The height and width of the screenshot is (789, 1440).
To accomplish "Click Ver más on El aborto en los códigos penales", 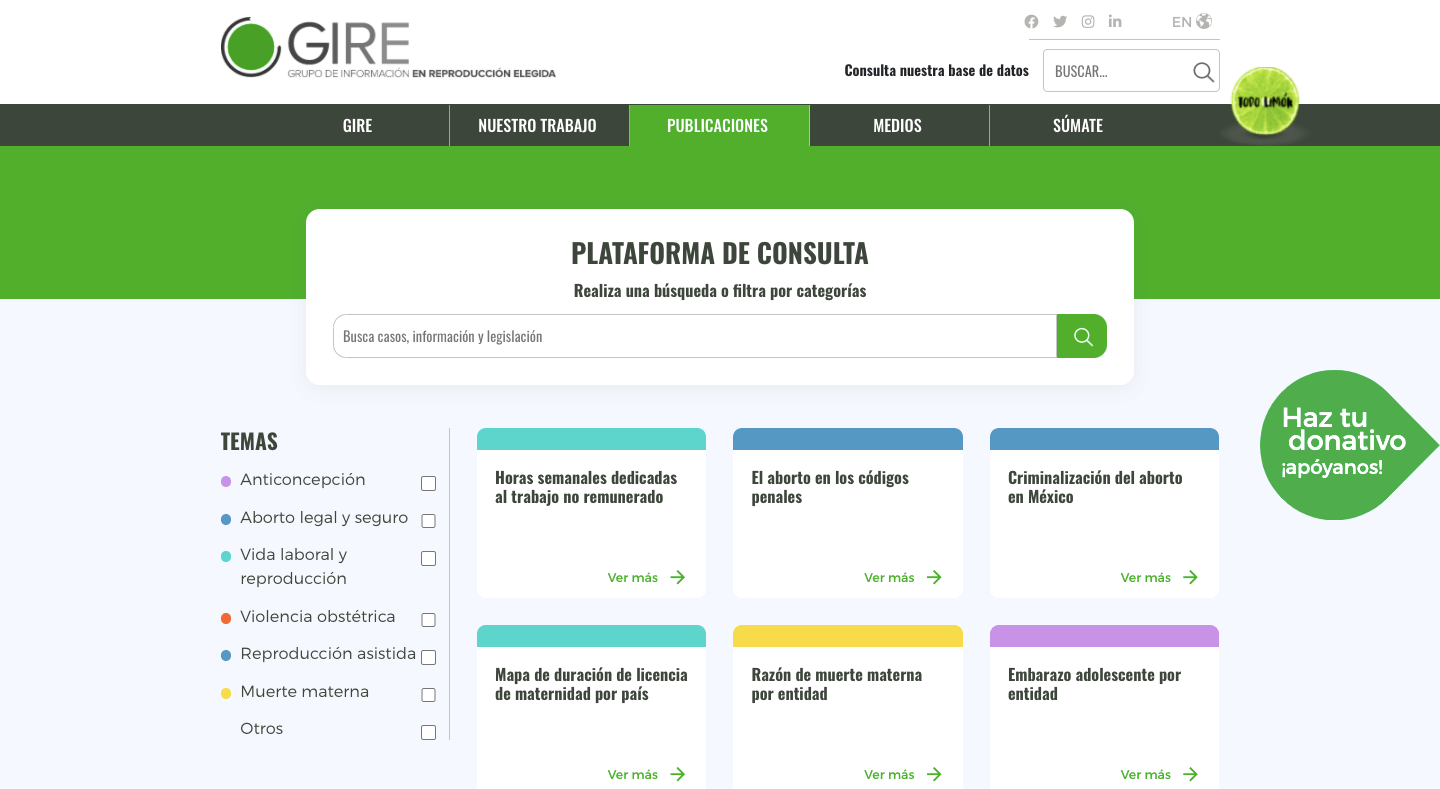I will tap(902, 578).
